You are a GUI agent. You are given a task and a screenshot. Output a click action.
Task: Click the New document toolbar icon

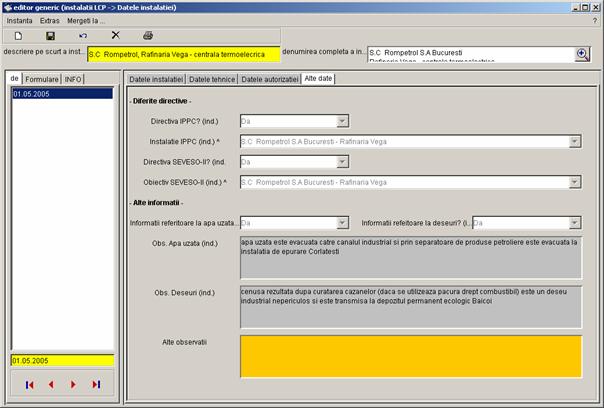(x=18, y=36)
